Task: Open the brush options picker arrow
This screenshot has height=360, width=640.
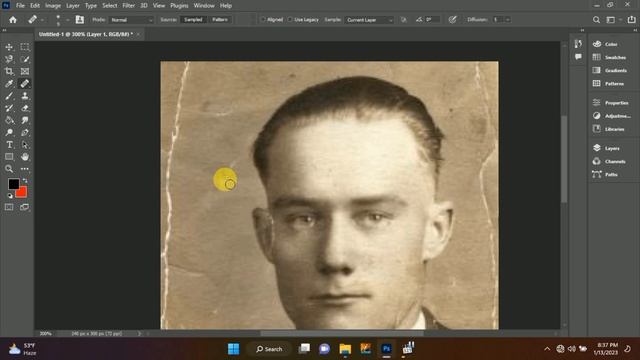Action: (68, 20)
